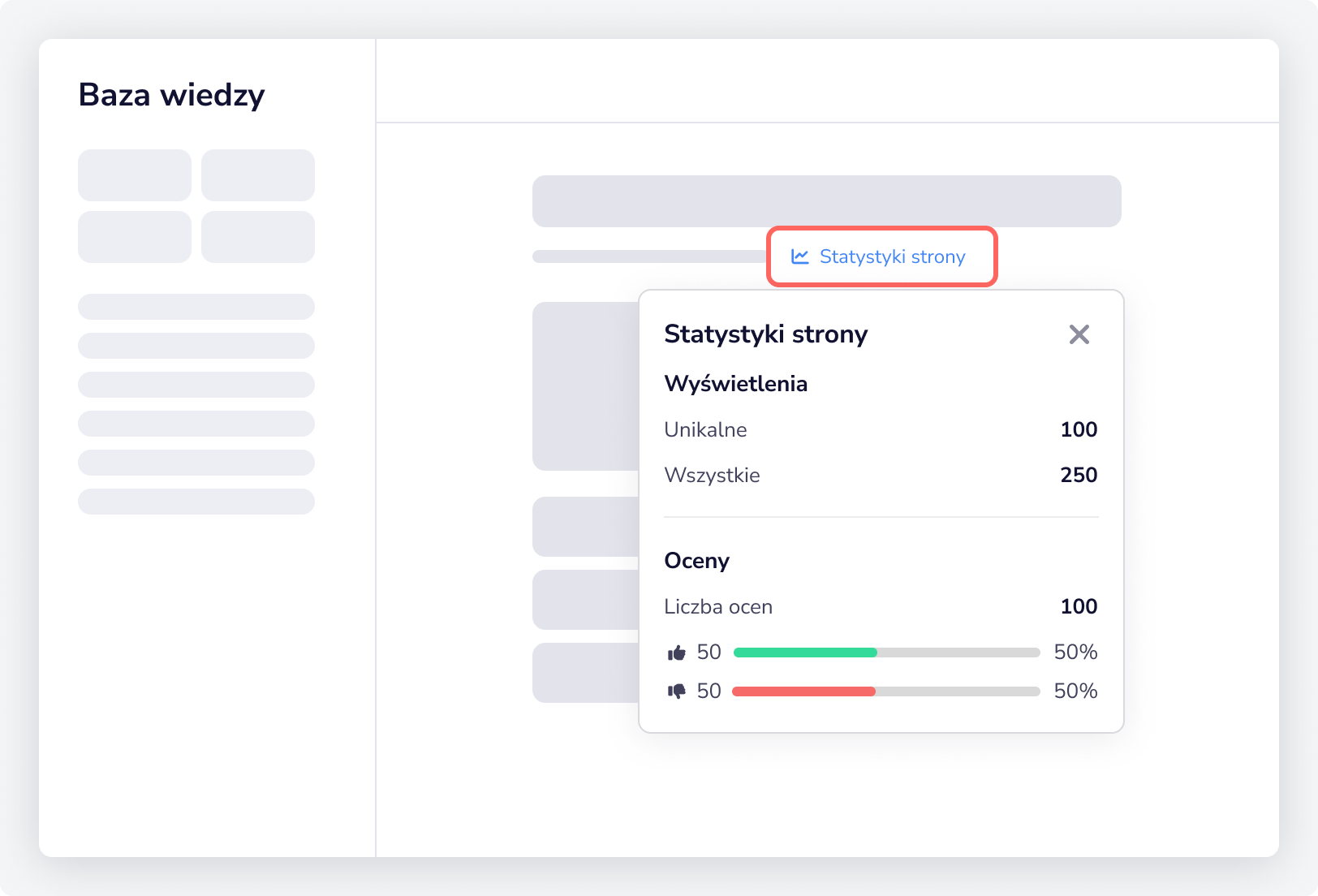The height and width of the screenshot is (896, 1318).
Task: Select the Oceny section heading
Action: [x=696, y=561]
